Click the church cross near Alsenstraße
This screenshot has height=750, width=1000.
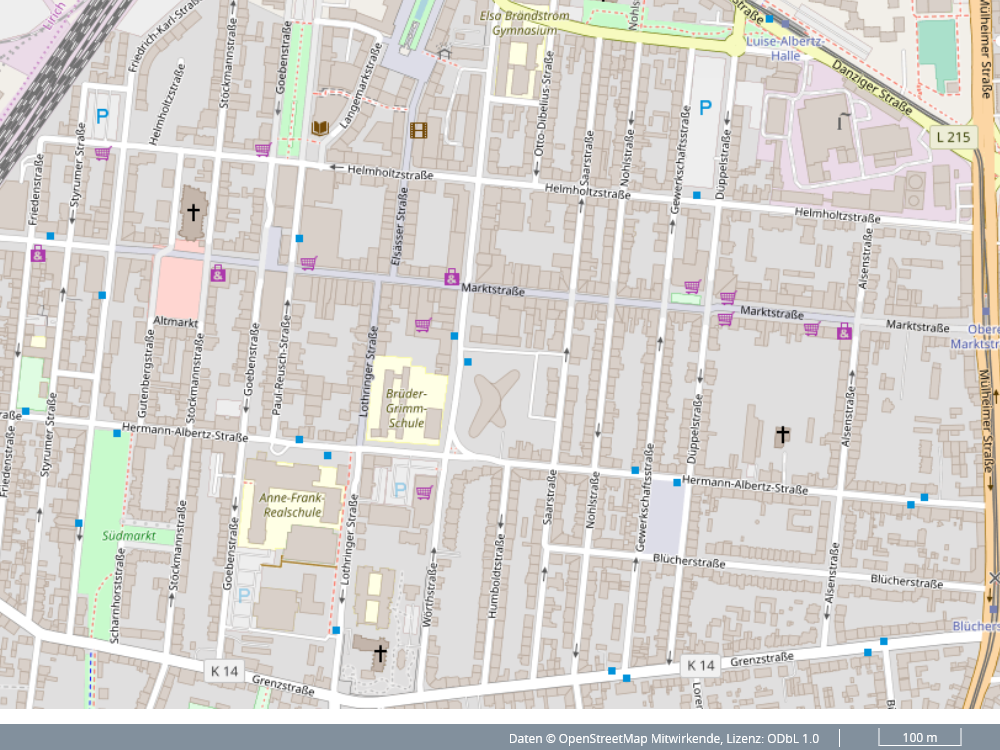782,435
